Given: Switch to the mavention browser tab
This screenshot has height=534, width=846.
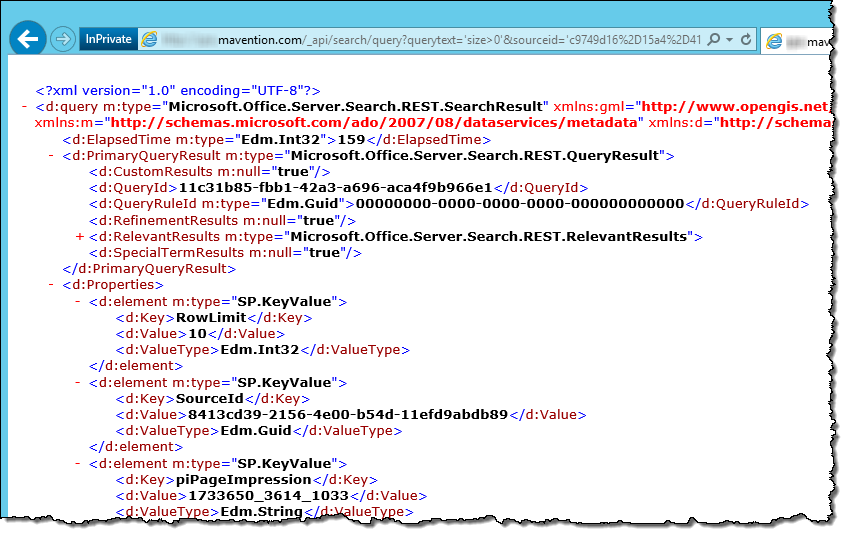Looking at the screenshot, I should point(797,41).
